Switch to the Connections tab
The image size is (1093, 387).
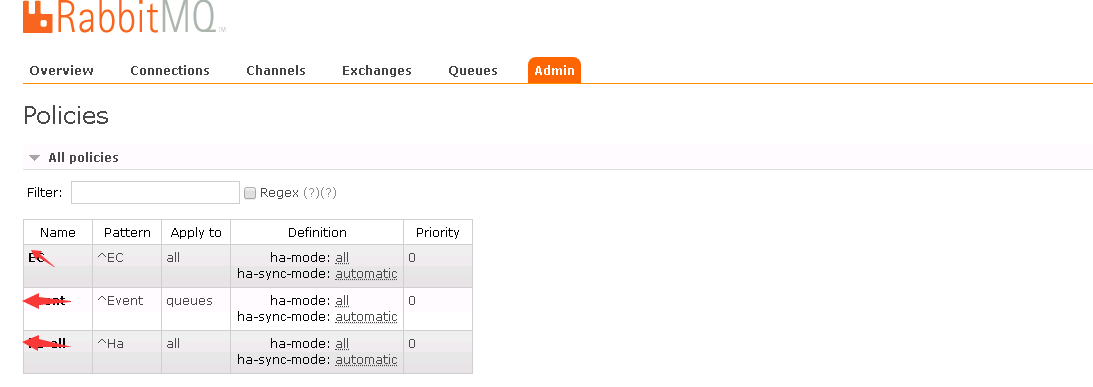tap(170, 70)
